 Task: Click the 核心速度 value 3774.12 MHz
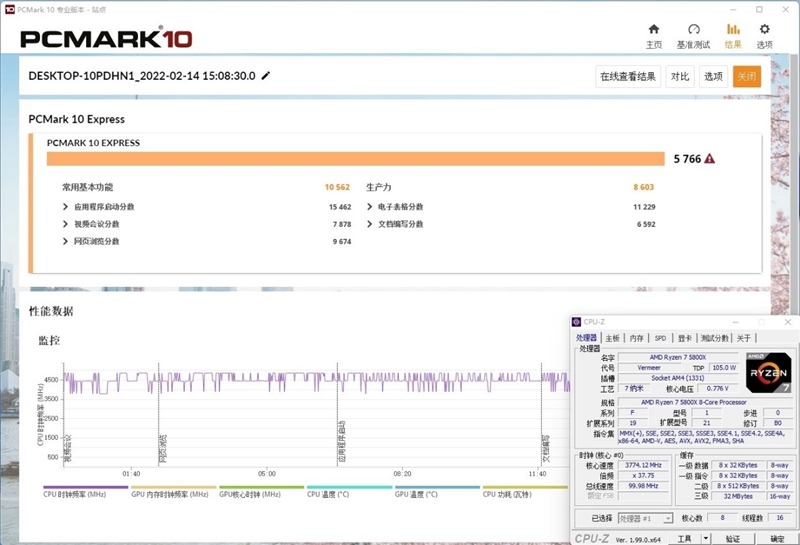(x=643, y=465)
